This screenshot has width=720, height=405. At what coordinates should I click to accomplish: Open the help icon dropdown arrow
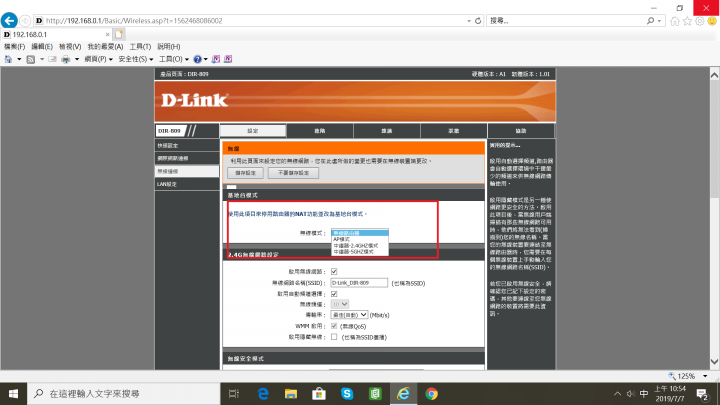click(205, 59)
